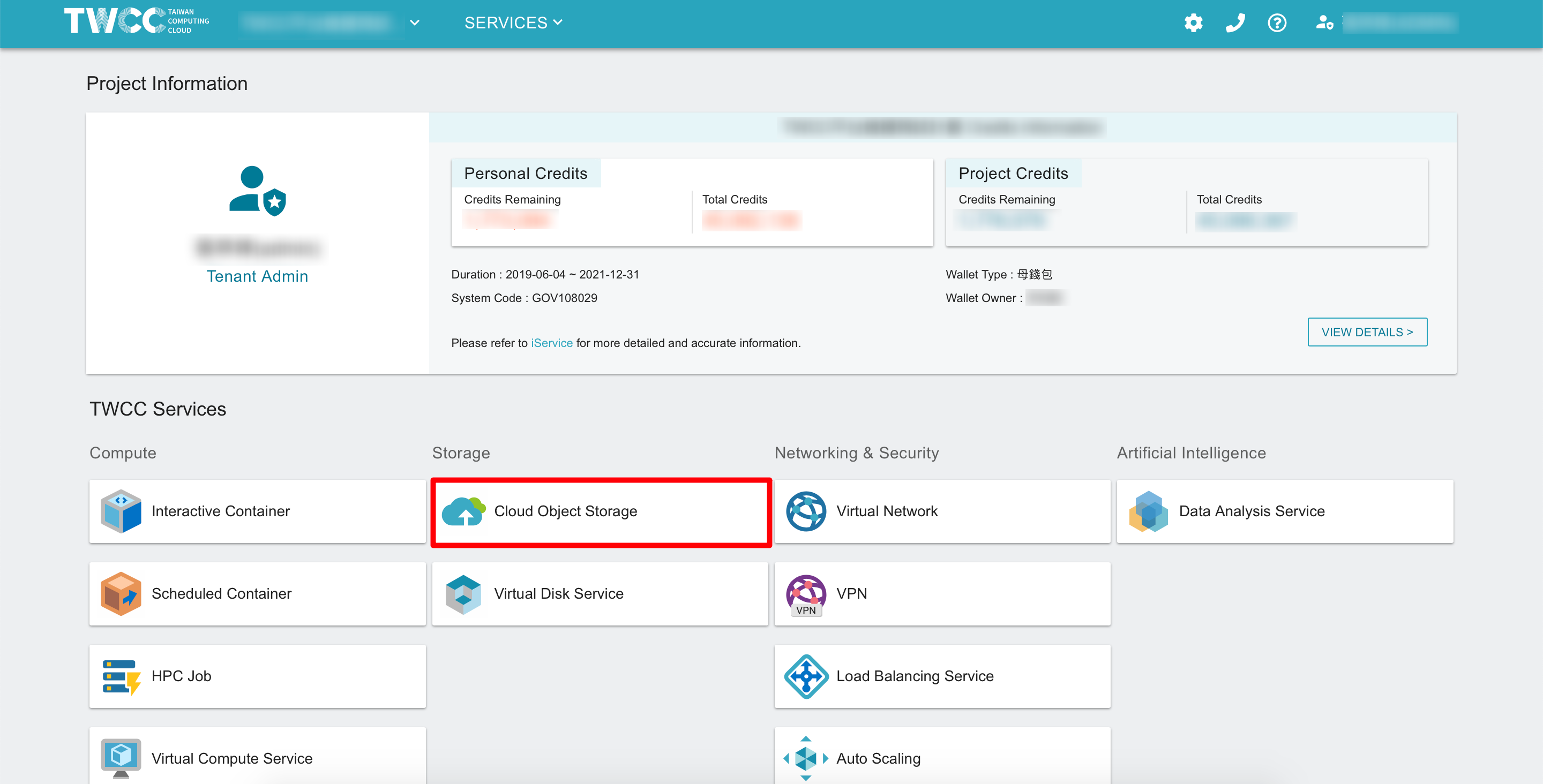Image resolution: width=1543 pixels, height=784 pixels.
Task: Click the Tenant Admin role label
Action: [x=257, y=276]
